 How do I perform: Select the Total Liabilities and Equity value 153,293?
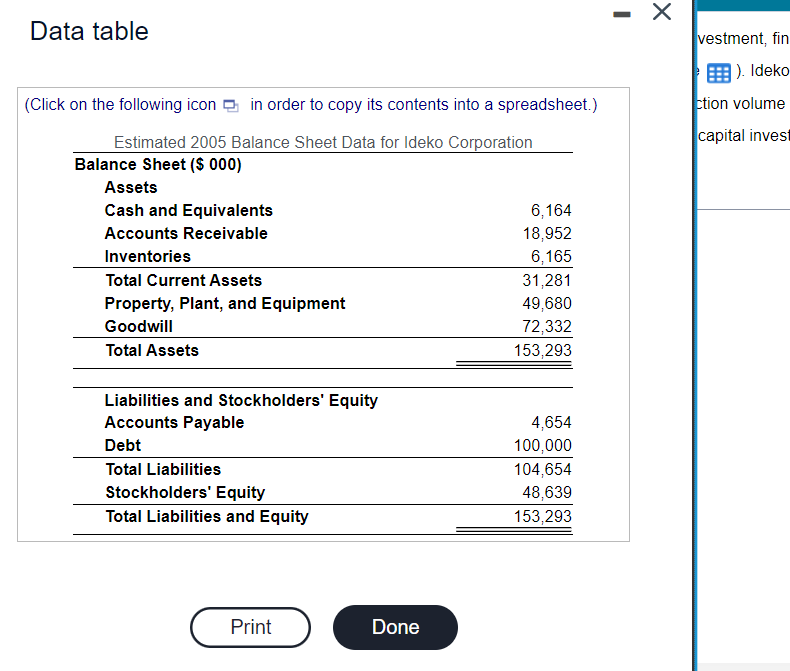pos(542,517)
